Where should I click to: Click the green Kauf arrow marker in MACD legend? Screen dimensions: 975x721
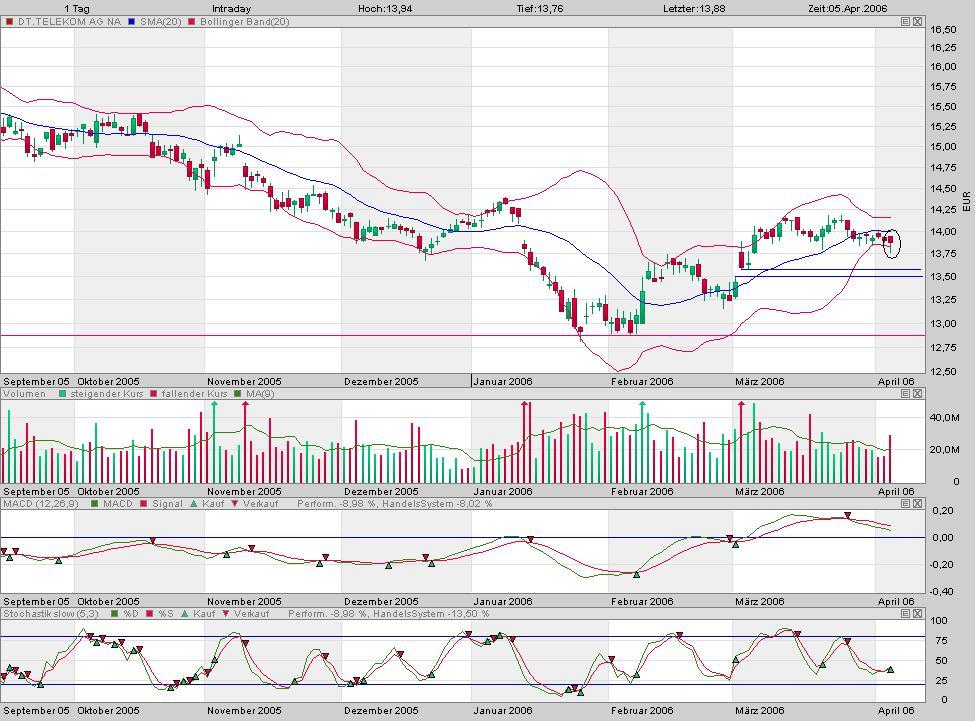point(194,505)
